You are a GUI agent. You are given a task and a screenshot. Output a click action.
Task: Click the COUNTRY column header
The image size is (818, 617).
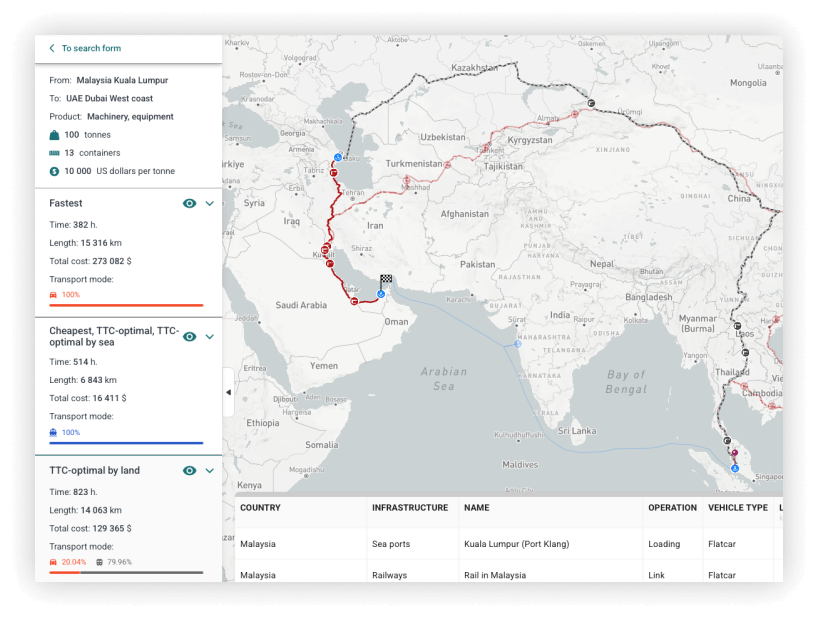[x=261, y=507]
